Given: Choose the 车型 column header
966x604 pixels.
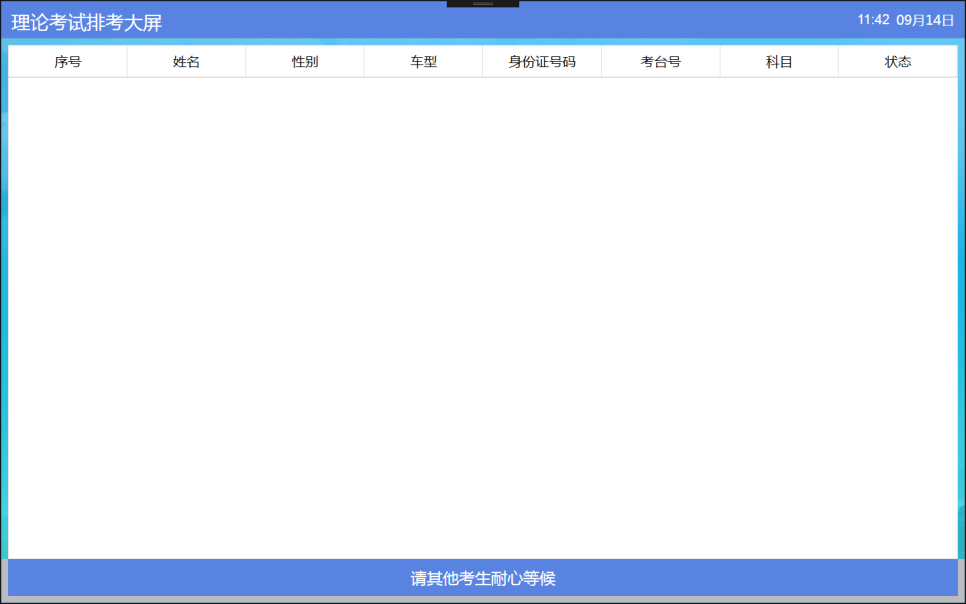Looking at the screenshot, I should (423, 62).
